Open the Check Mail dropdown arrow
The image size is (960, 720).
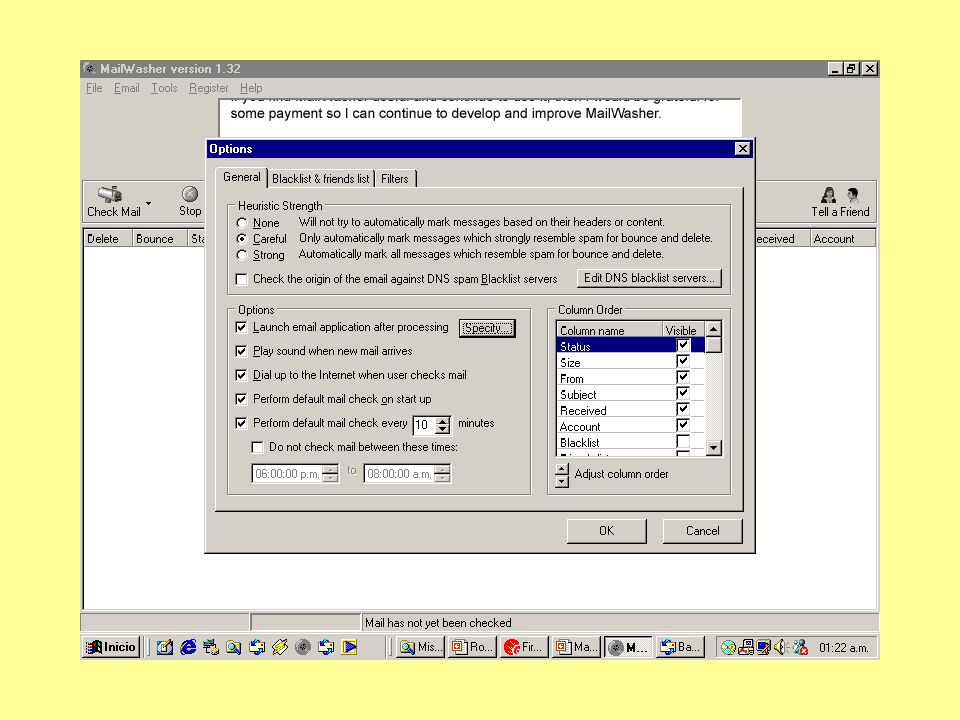(148, 203)
